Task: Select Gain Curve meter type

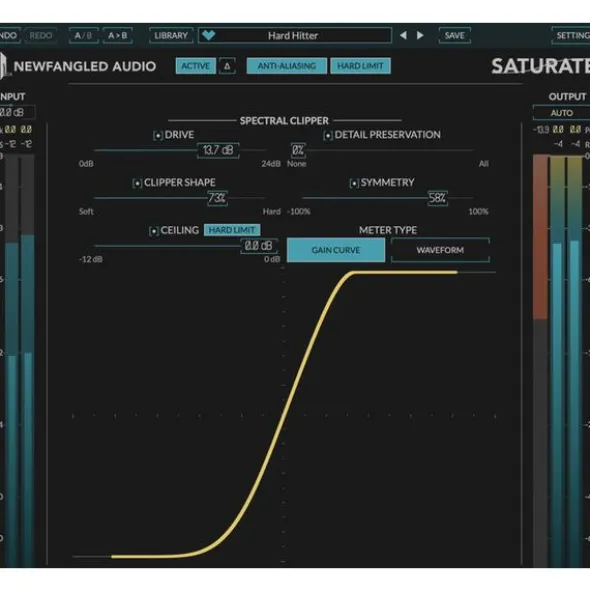Action: click(336, 250)
